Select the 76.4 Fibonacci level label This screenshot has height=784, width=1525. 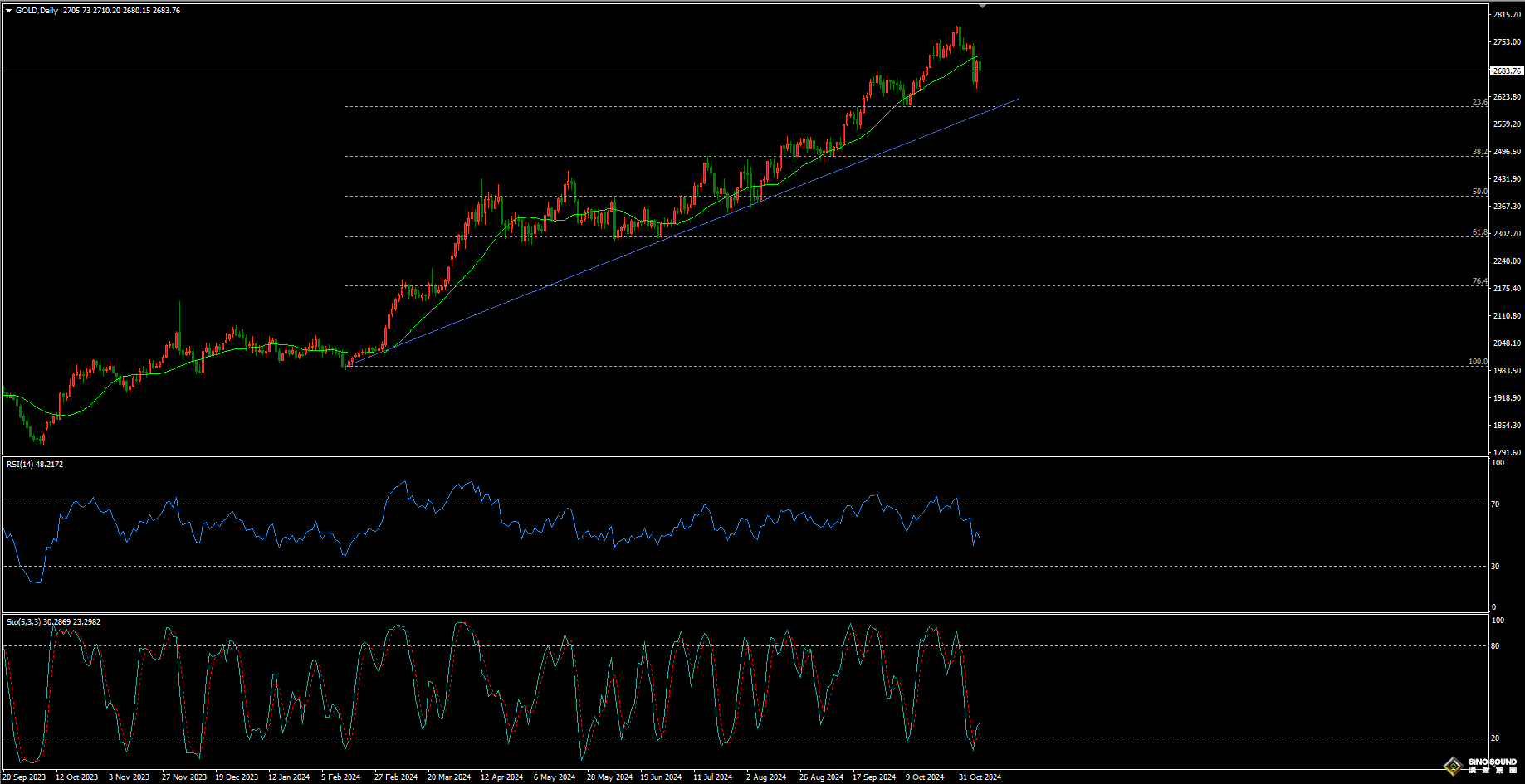(x=1480, y=281)
